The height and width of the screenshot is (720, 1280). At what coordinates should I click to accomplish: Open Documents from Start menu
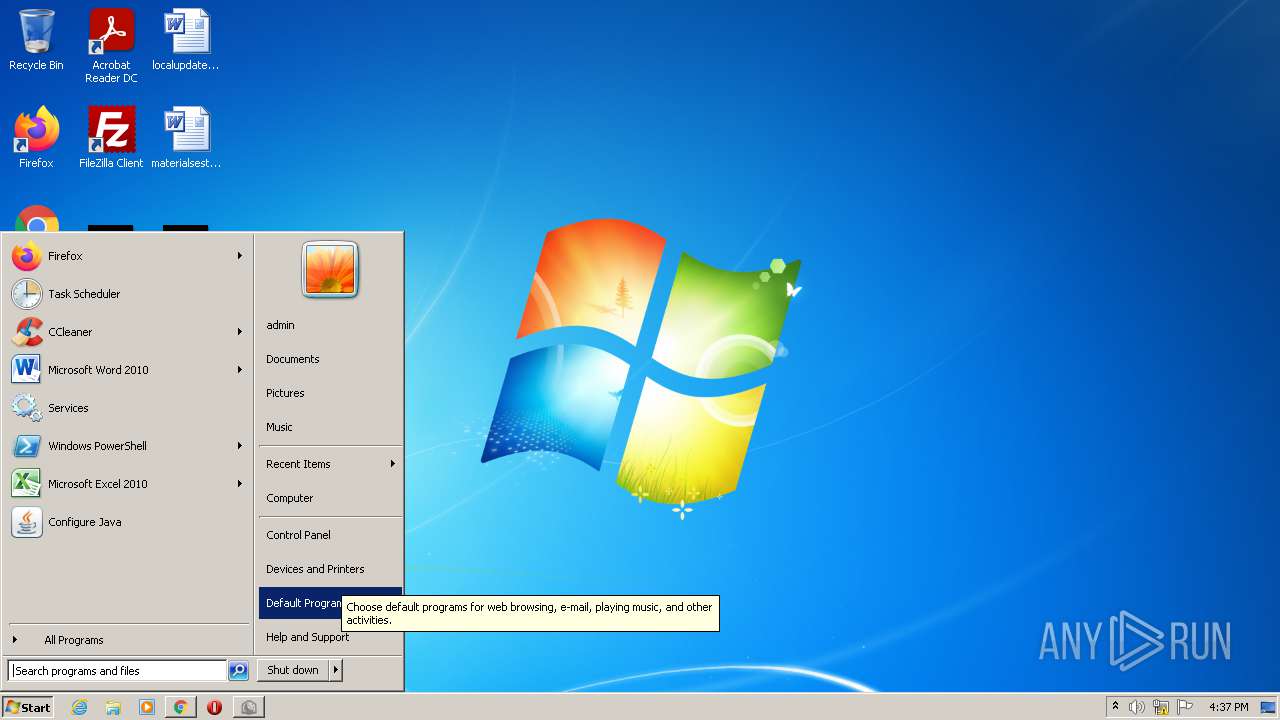[x=330, y=359]
